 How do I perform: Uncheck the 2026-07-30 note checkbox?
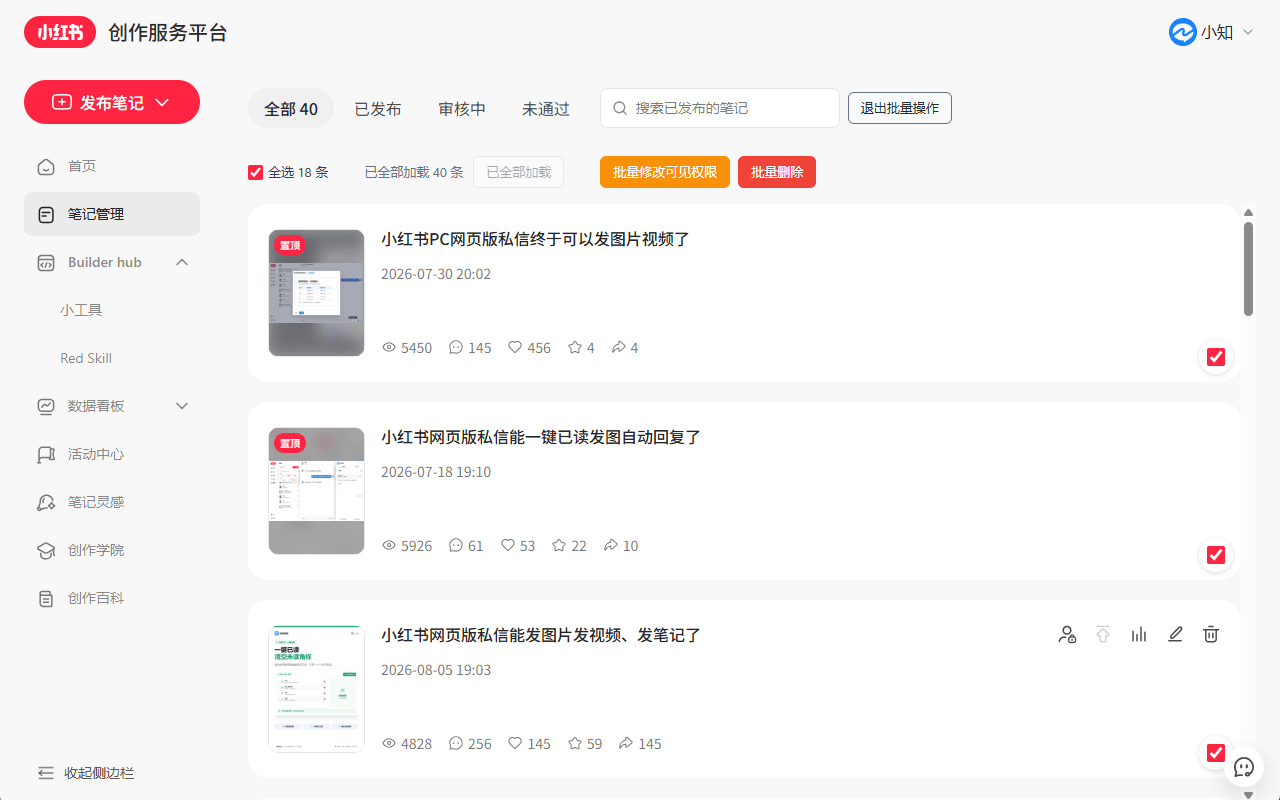[1216, 357]
